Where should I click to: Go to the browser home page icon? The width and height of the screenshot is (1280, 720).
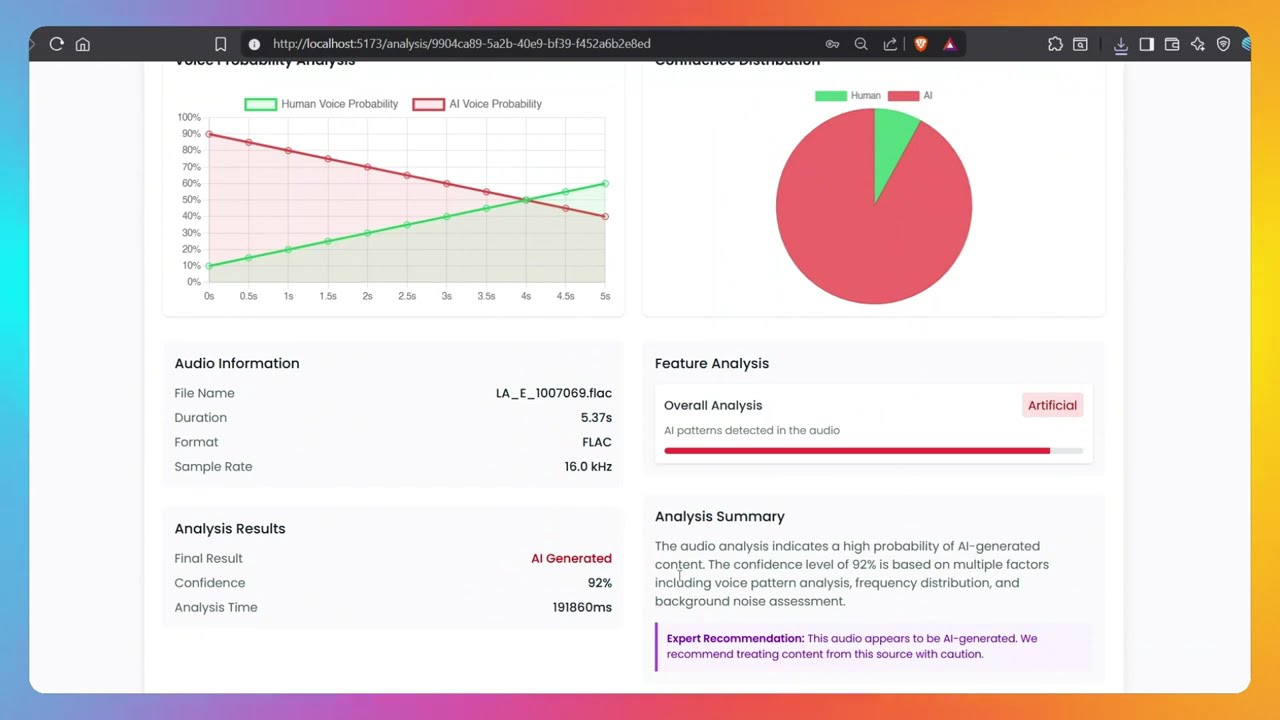point(83,44)
